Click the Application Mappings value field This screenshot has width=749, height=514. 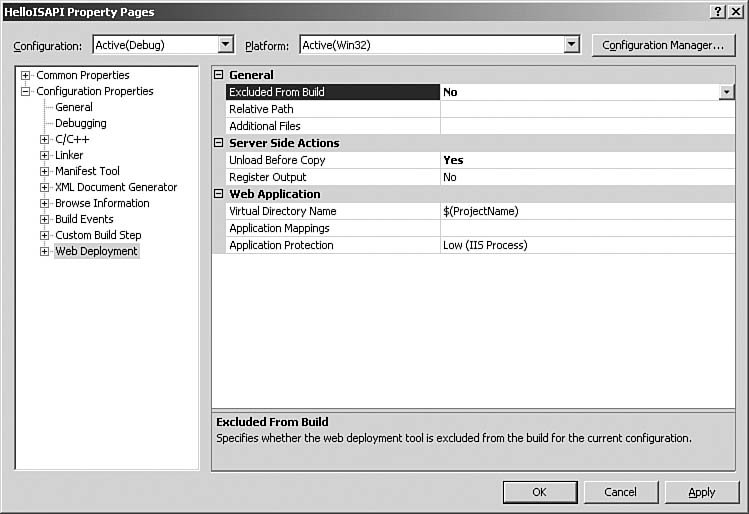point(588,228)
